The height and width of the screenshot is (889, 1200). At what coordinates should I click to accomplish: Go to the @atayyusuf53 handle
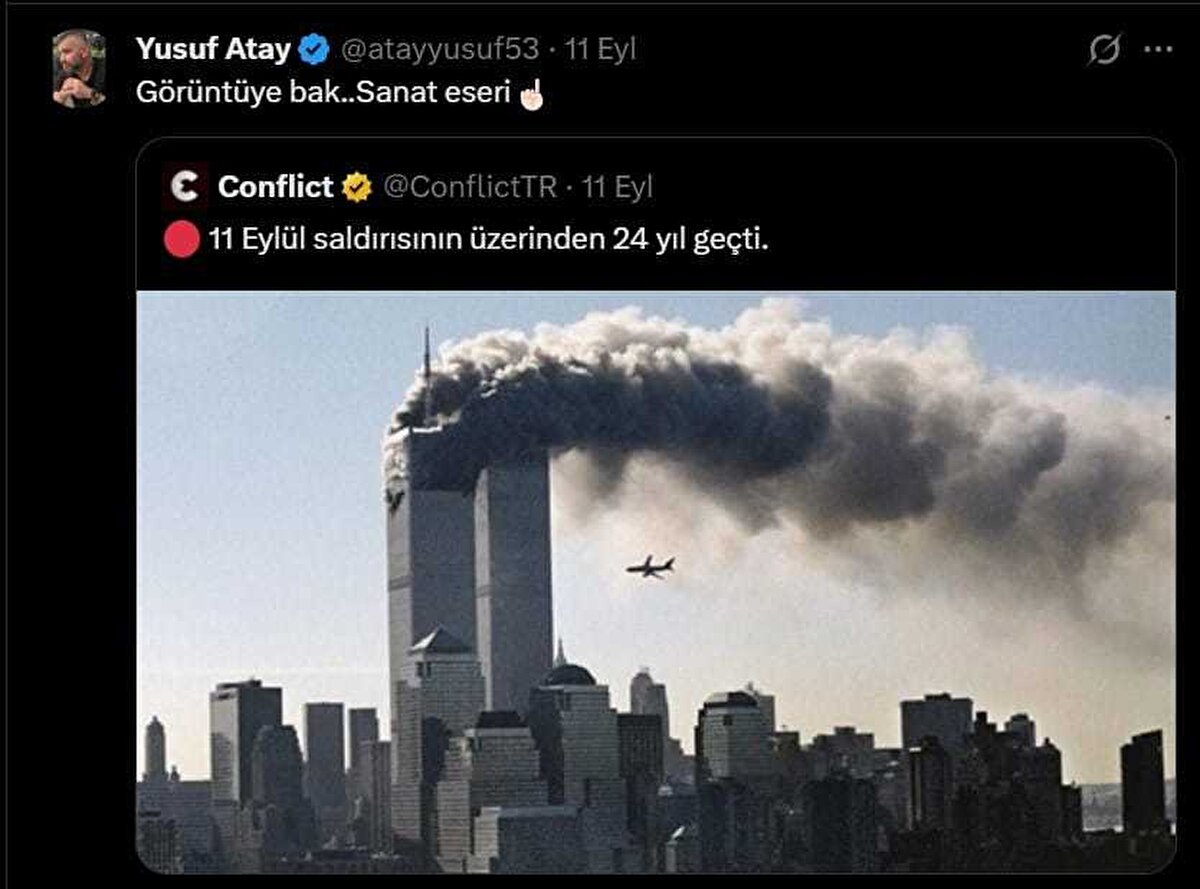(441, 49)
